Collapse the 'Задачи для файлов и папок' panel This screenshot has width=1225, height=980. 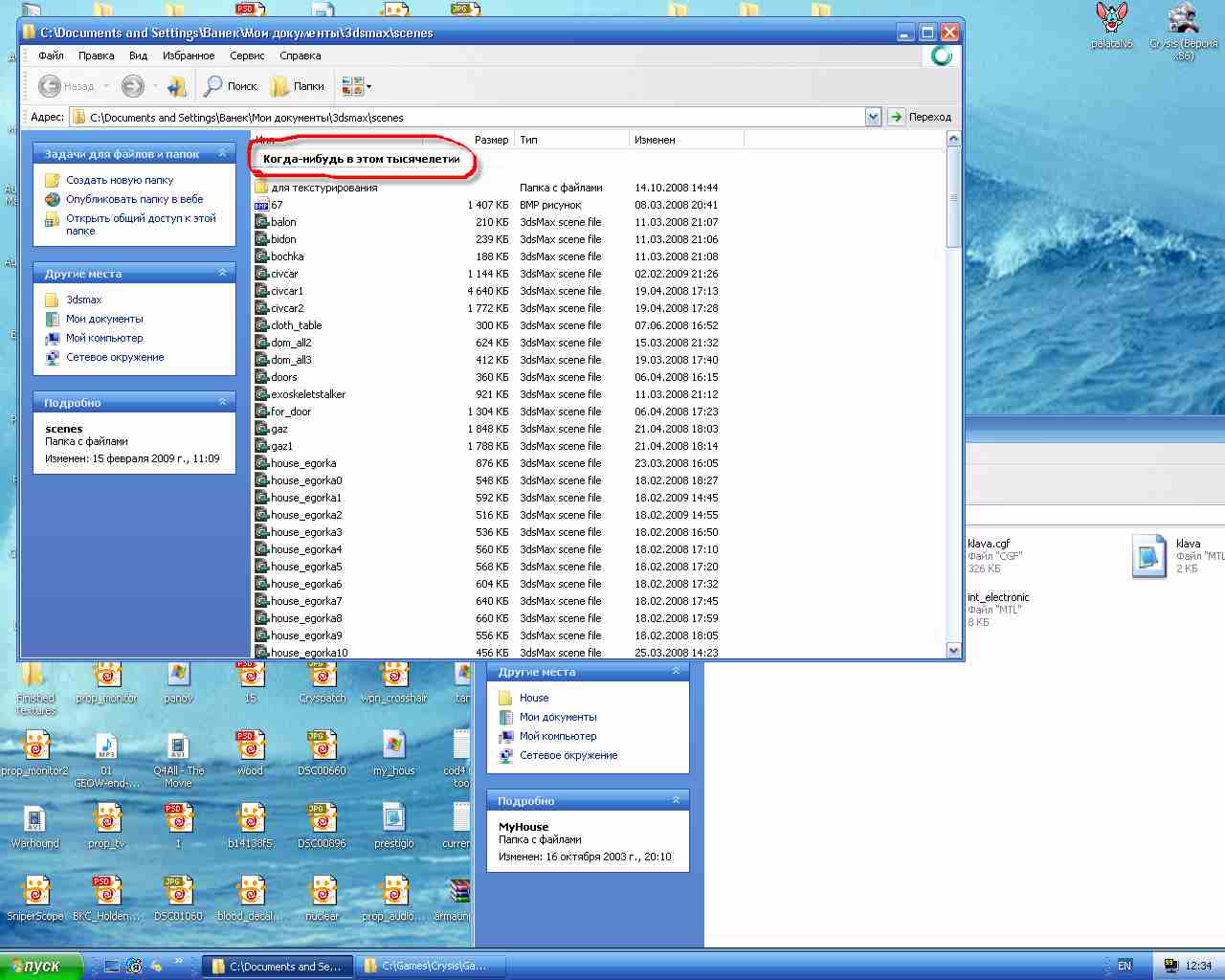click(x=222, y=153)
